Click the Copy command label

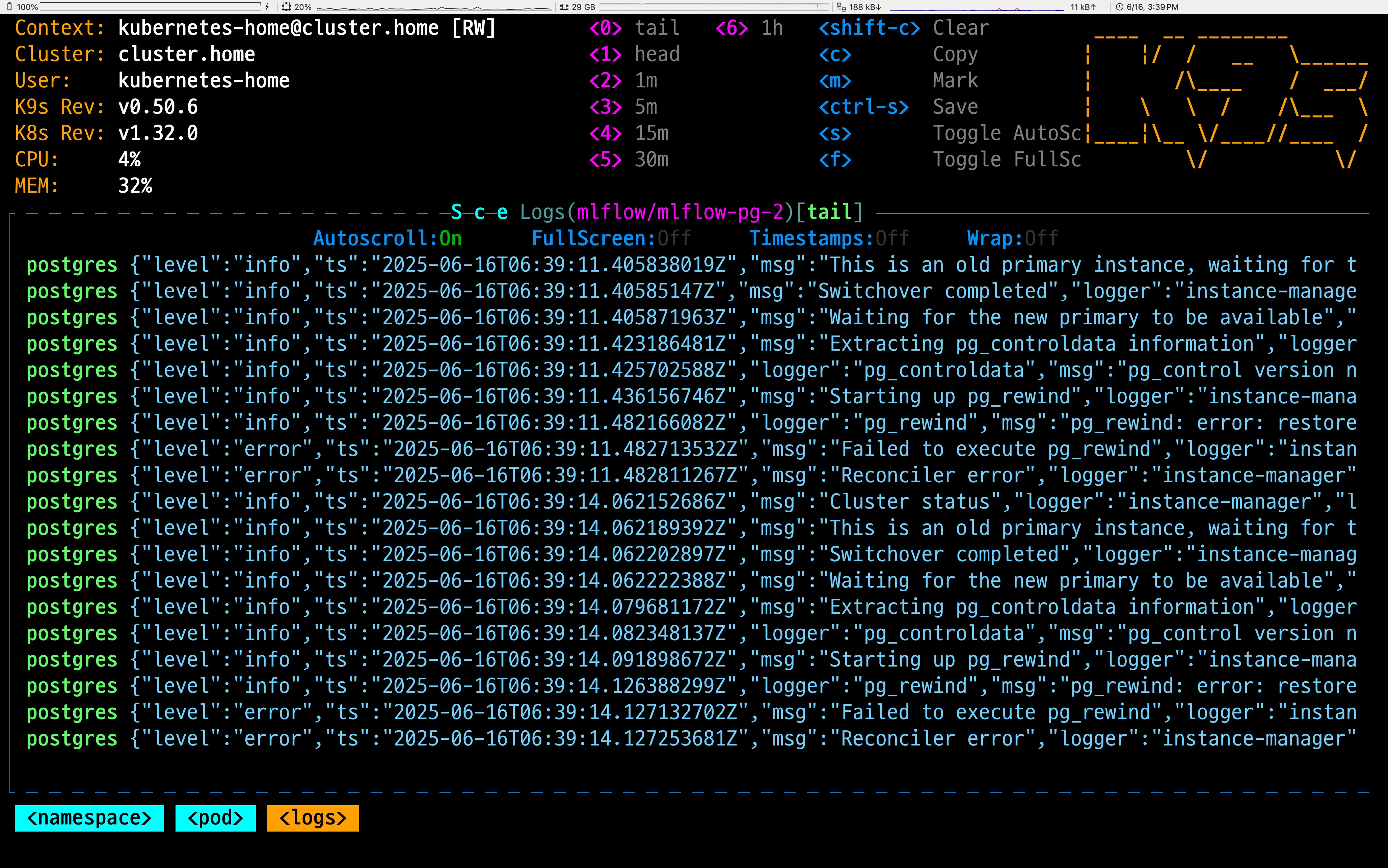click(x=955, y=54)
